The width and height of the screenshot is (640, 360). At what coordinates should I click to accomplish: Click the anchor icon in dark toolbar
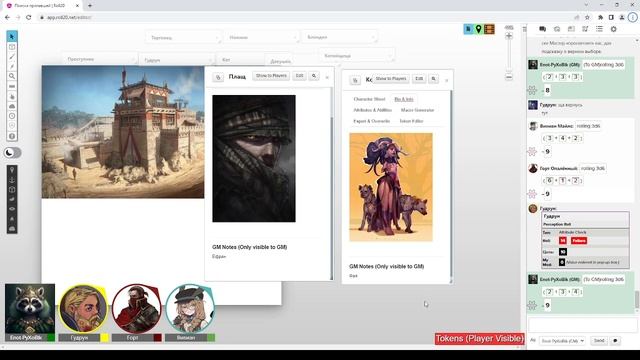[x=12, y=180]
